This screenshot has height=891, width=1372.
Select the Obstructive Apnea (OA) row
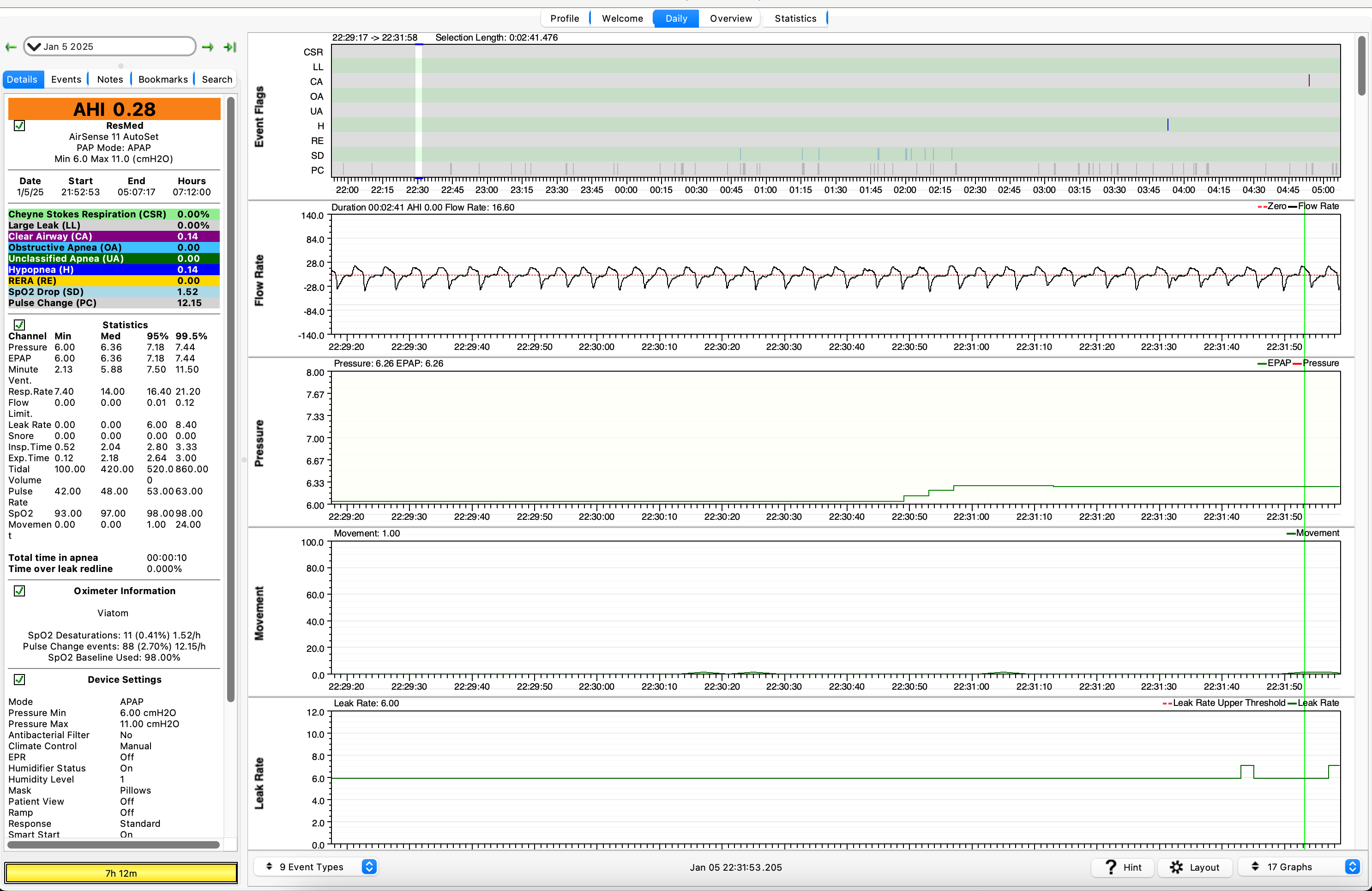[114, 248]
